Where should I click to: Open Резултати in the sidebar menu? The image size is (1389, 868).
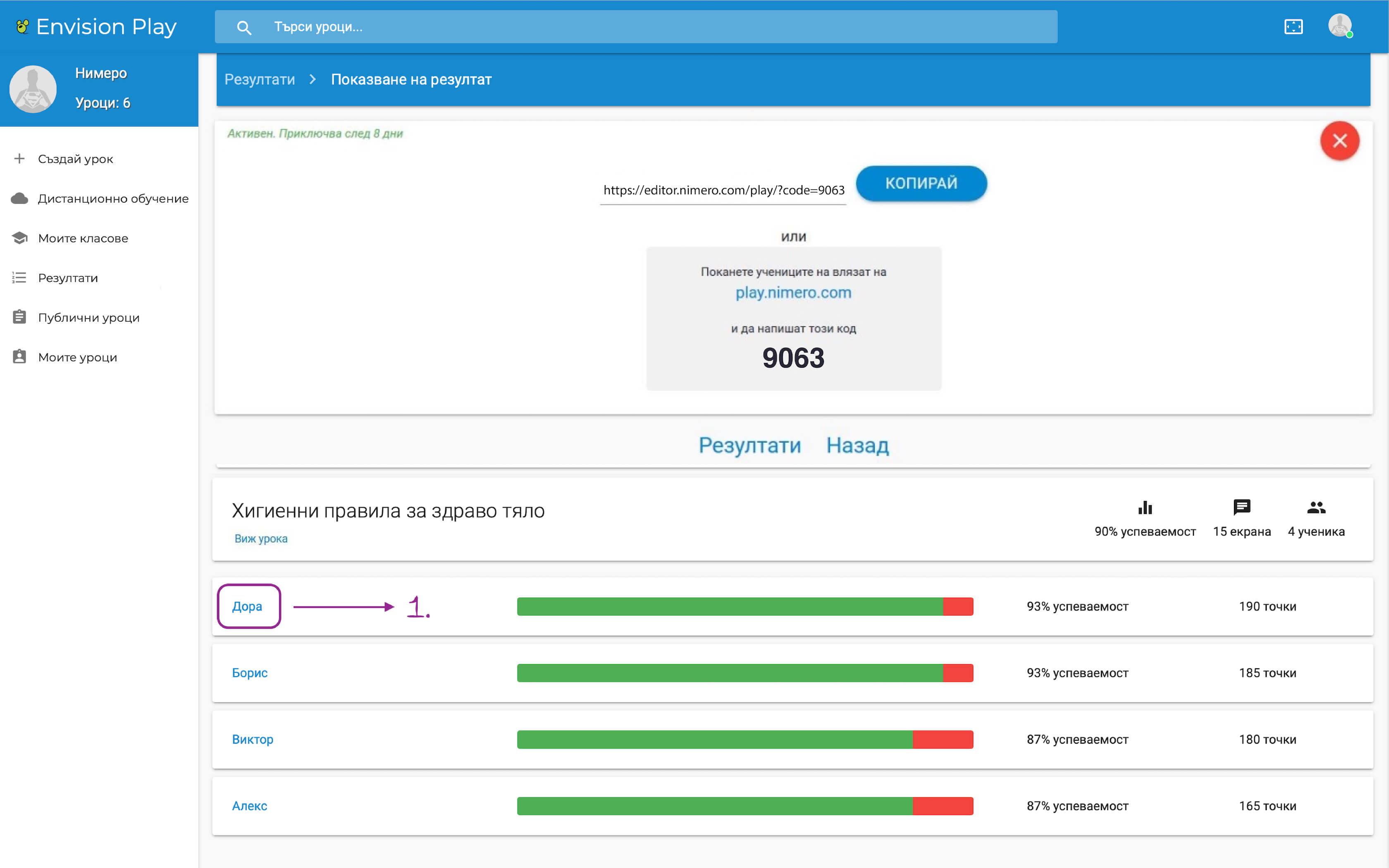(68, 278)
